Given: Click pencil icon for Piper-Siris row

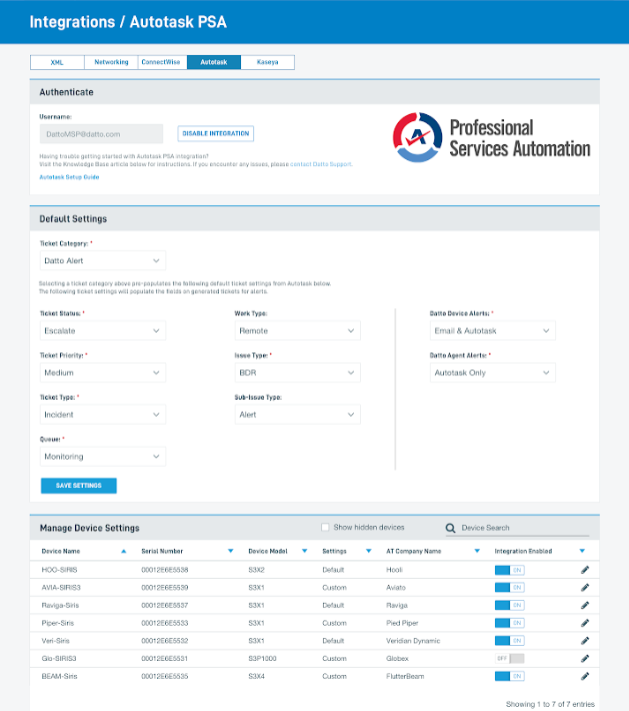Looking at the screenshot, I should coord(585,623).
